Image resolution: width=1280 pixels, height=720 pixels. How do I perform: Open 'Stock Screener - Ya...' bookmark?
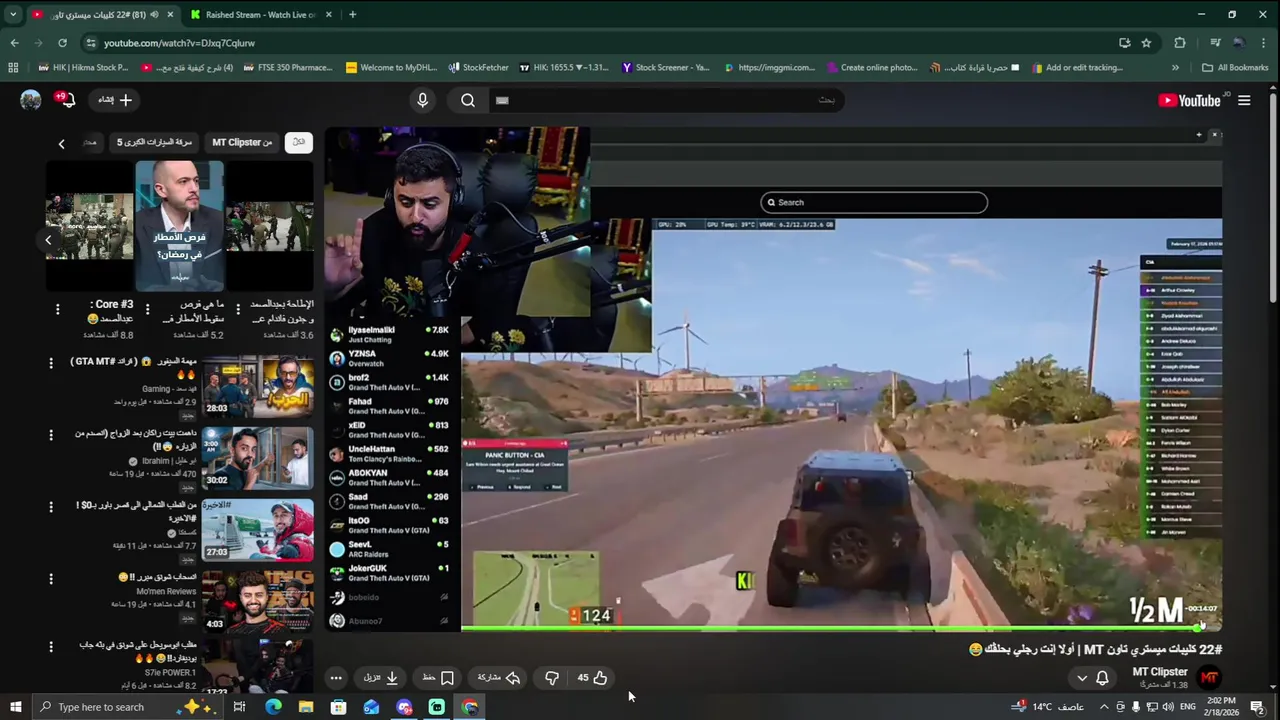[x=666, y=68]
